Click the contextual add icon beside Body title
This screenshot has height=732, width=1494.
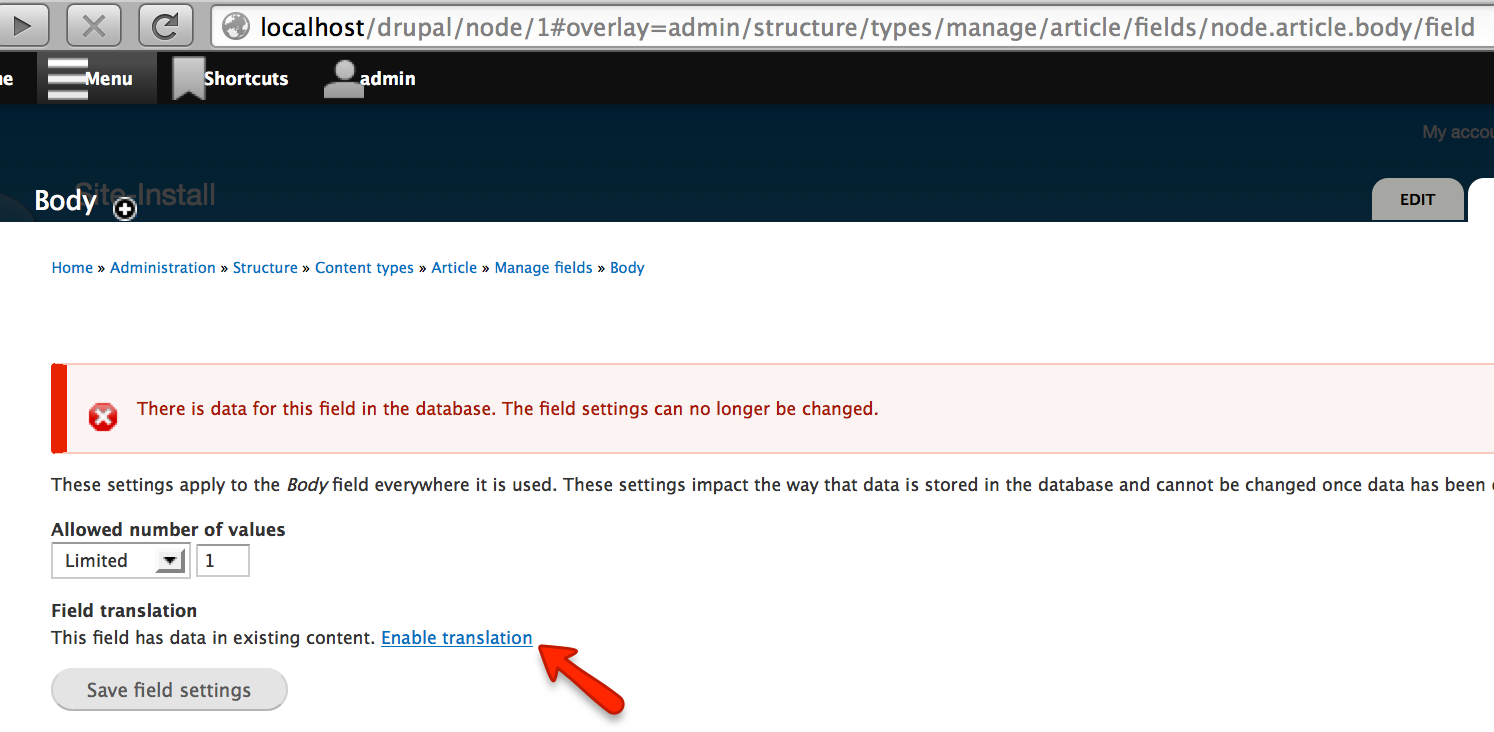[124, 209]
